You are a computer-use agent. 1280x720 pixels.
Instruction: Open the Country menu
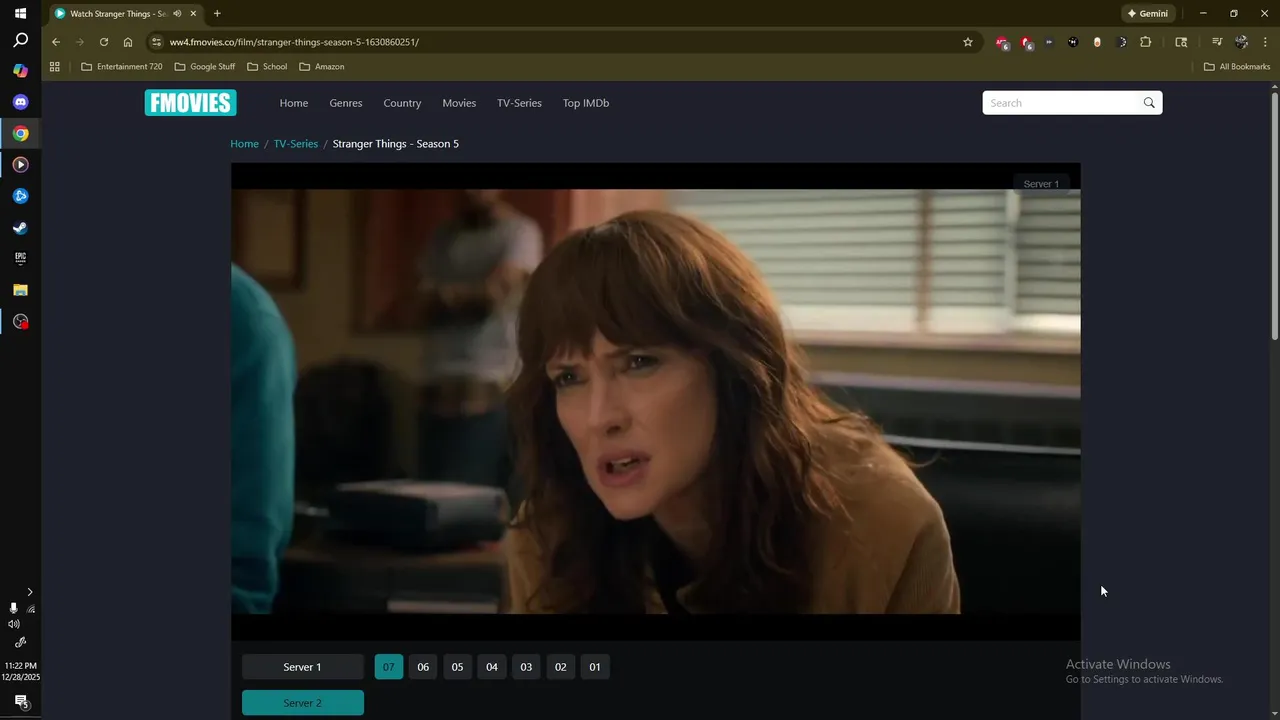click(402, 103)
